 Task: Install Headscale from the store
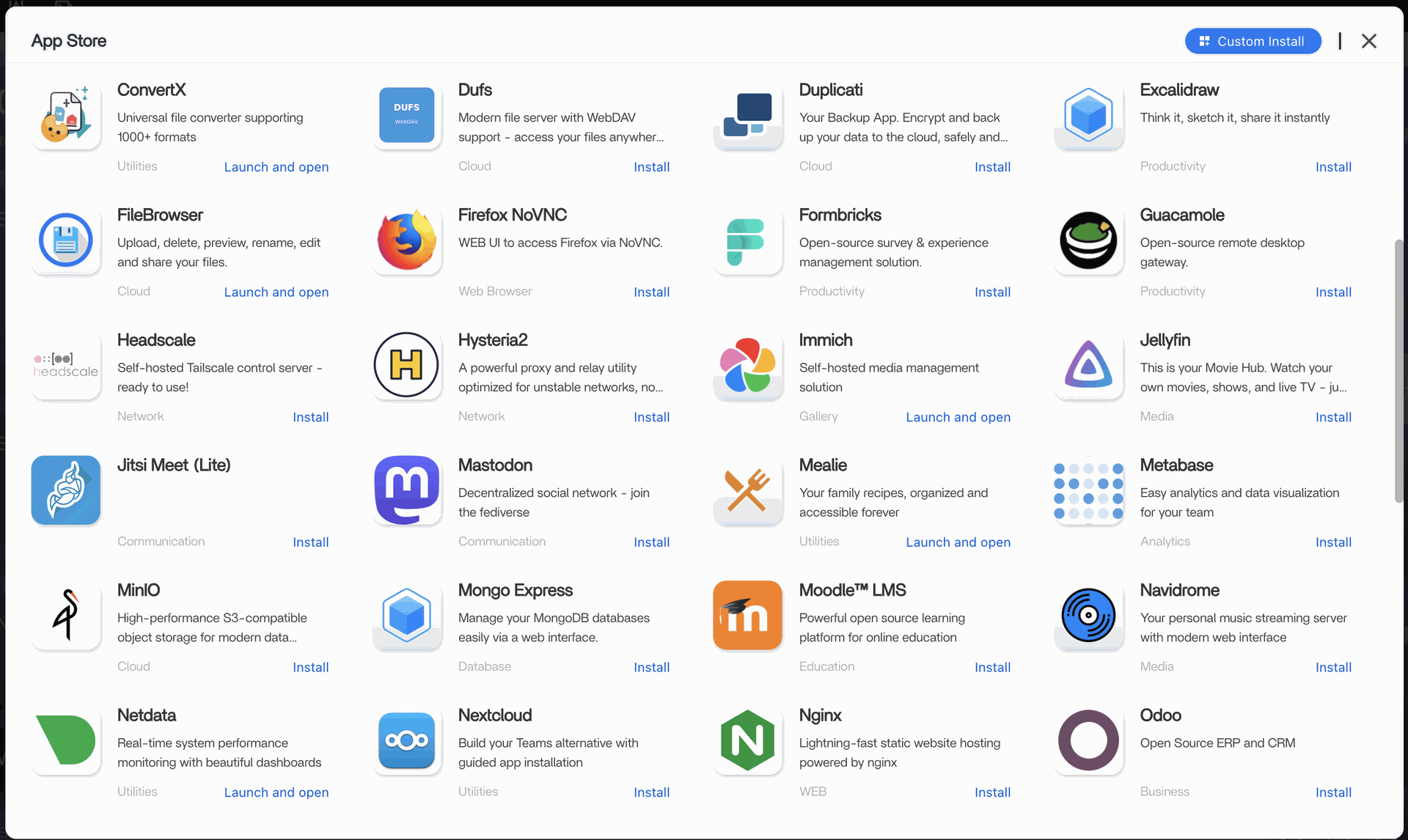pos(310,417)
